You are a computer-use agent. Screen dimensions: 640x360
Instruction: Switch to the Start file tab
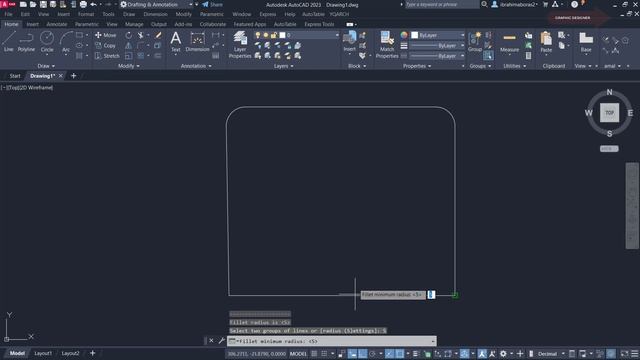(x=15, y=76)
